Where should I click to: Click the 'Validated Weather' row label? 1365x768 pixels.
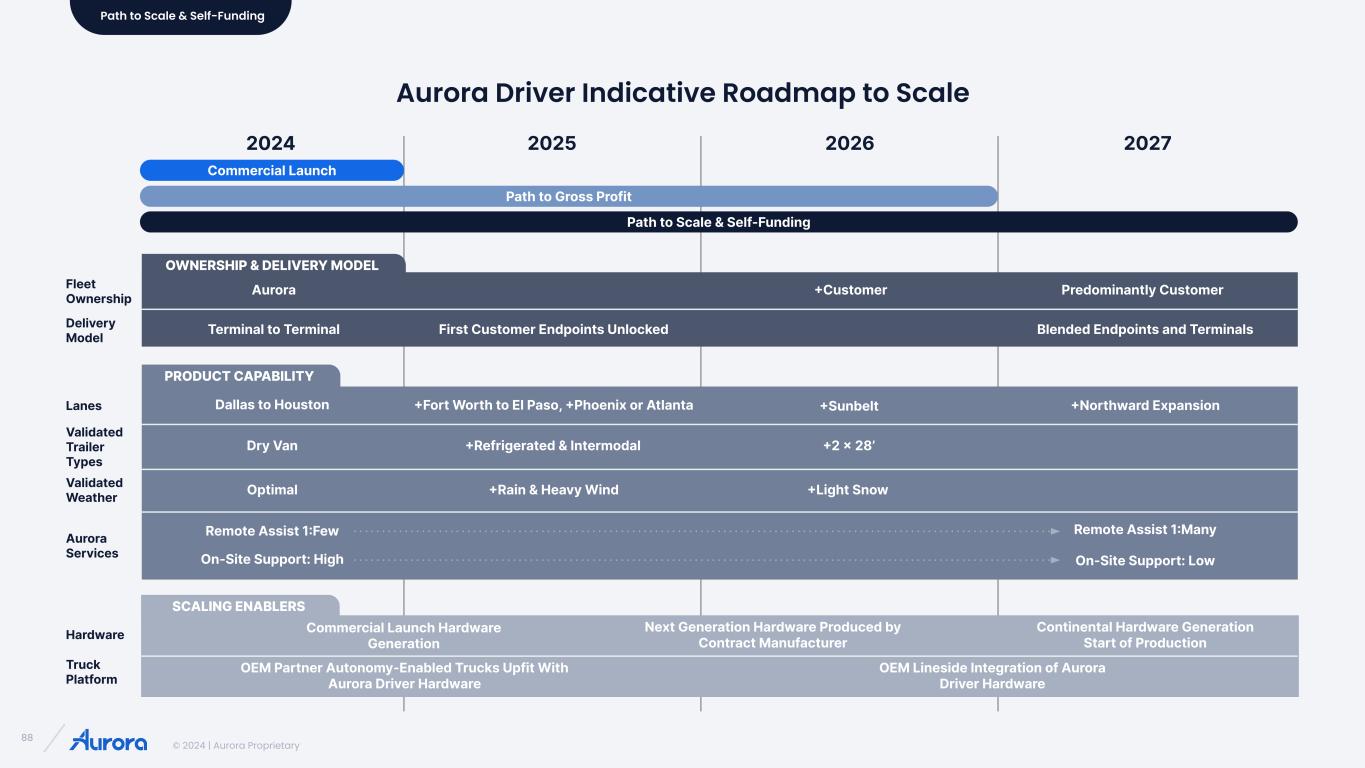point(95,490)
